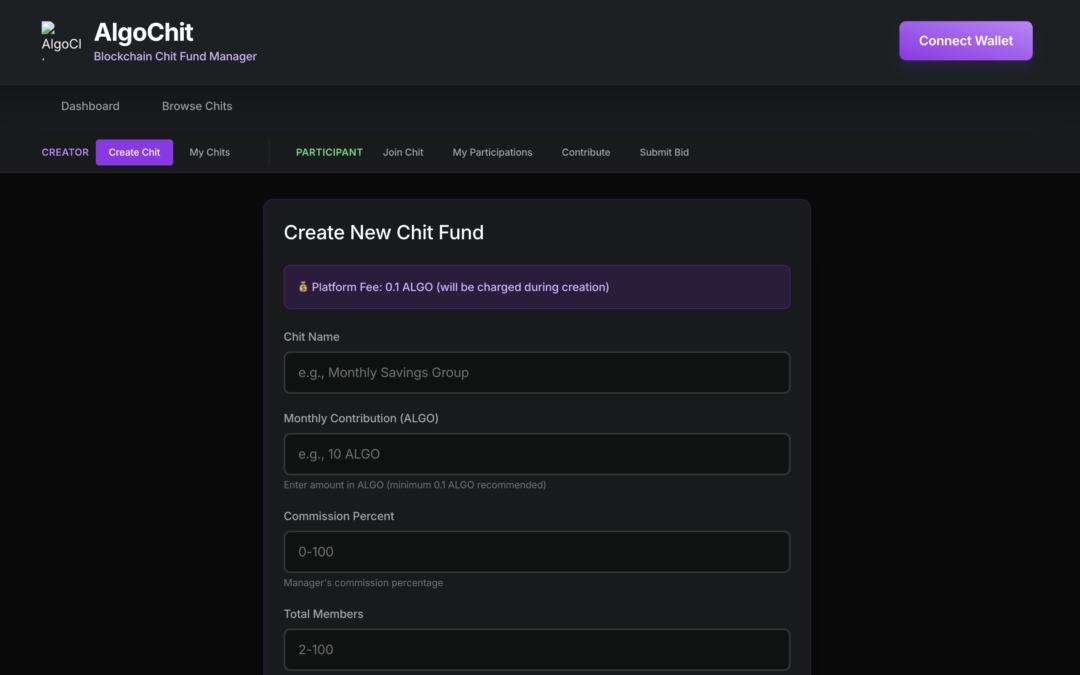The image size is (1080, 675).
Task: Click the money bag icon in the fee notice
Action: pos(303,287)
